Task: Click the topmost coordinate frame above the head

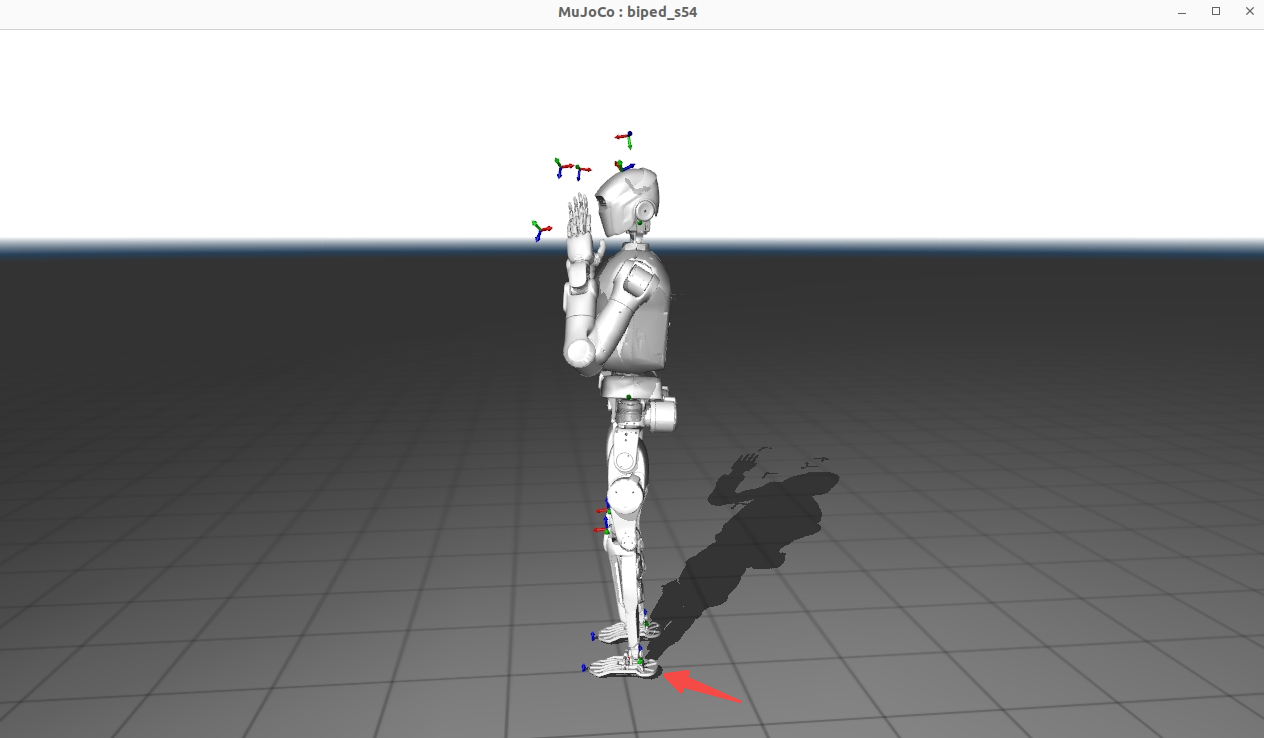Action: 625,137
